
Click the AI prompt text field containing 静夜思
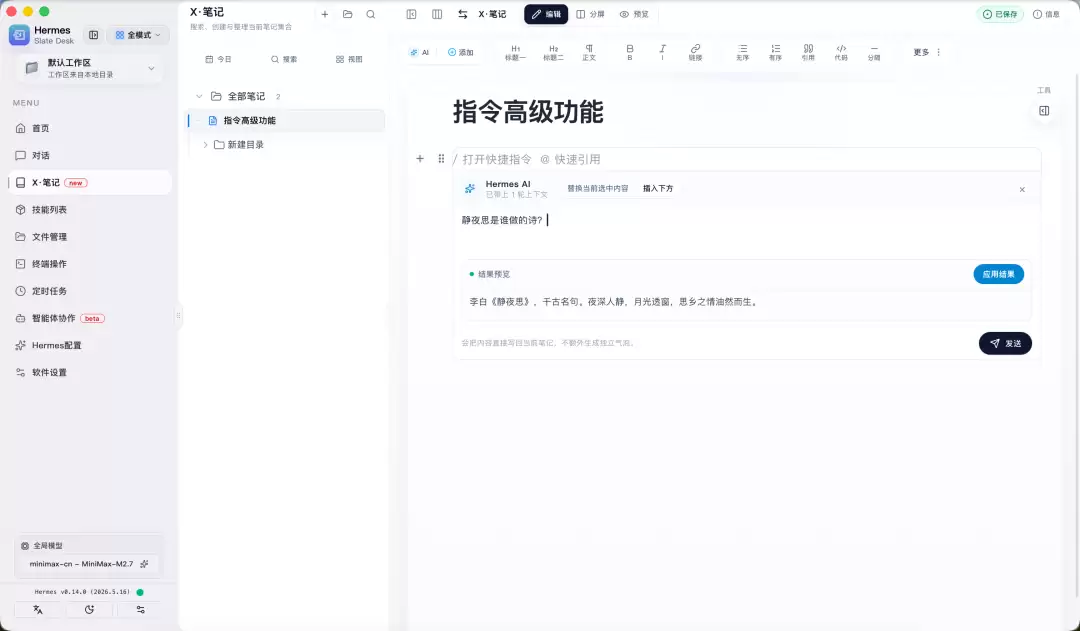click(747, 231)
